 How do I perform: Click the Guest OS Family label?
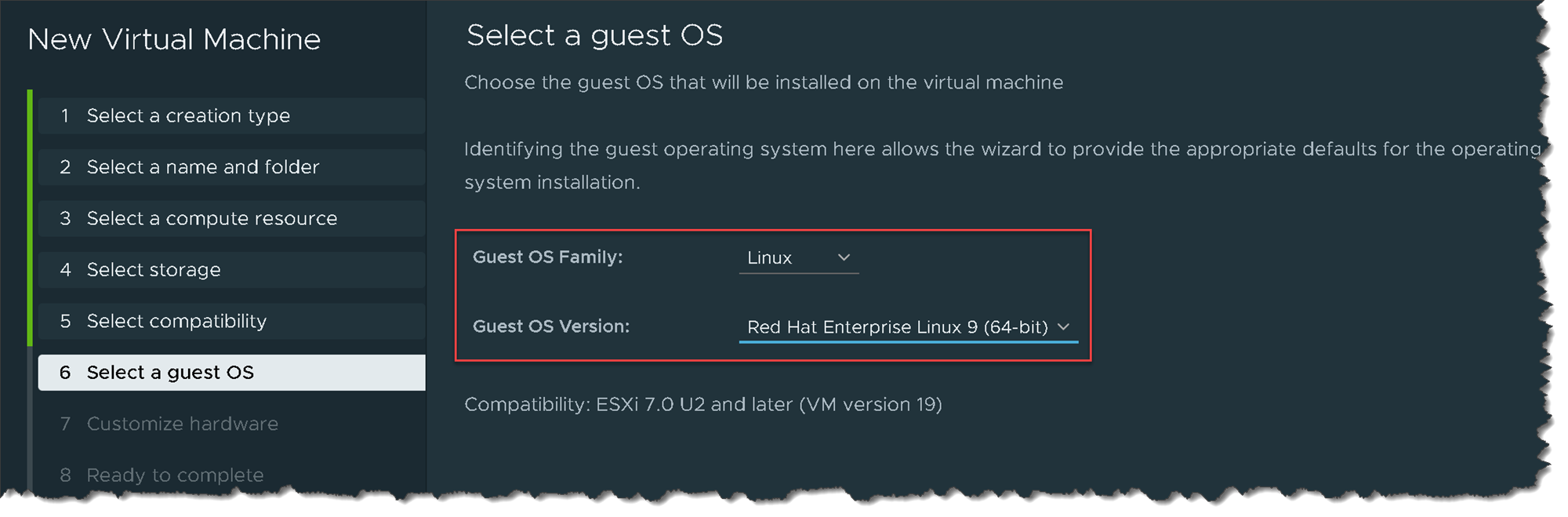click(547, 257)
